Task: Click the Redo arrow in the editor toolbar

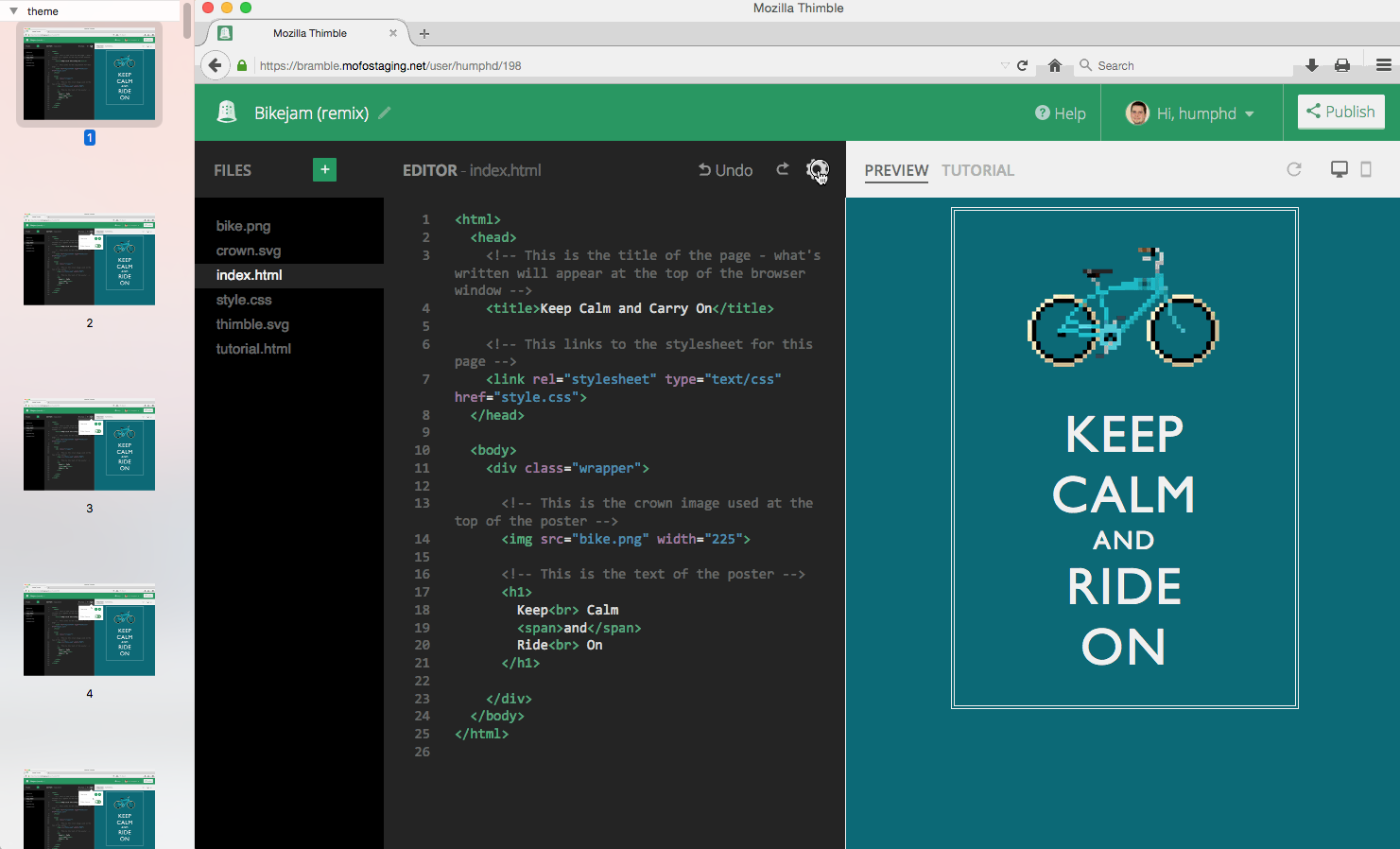Action: pos(783,170)
